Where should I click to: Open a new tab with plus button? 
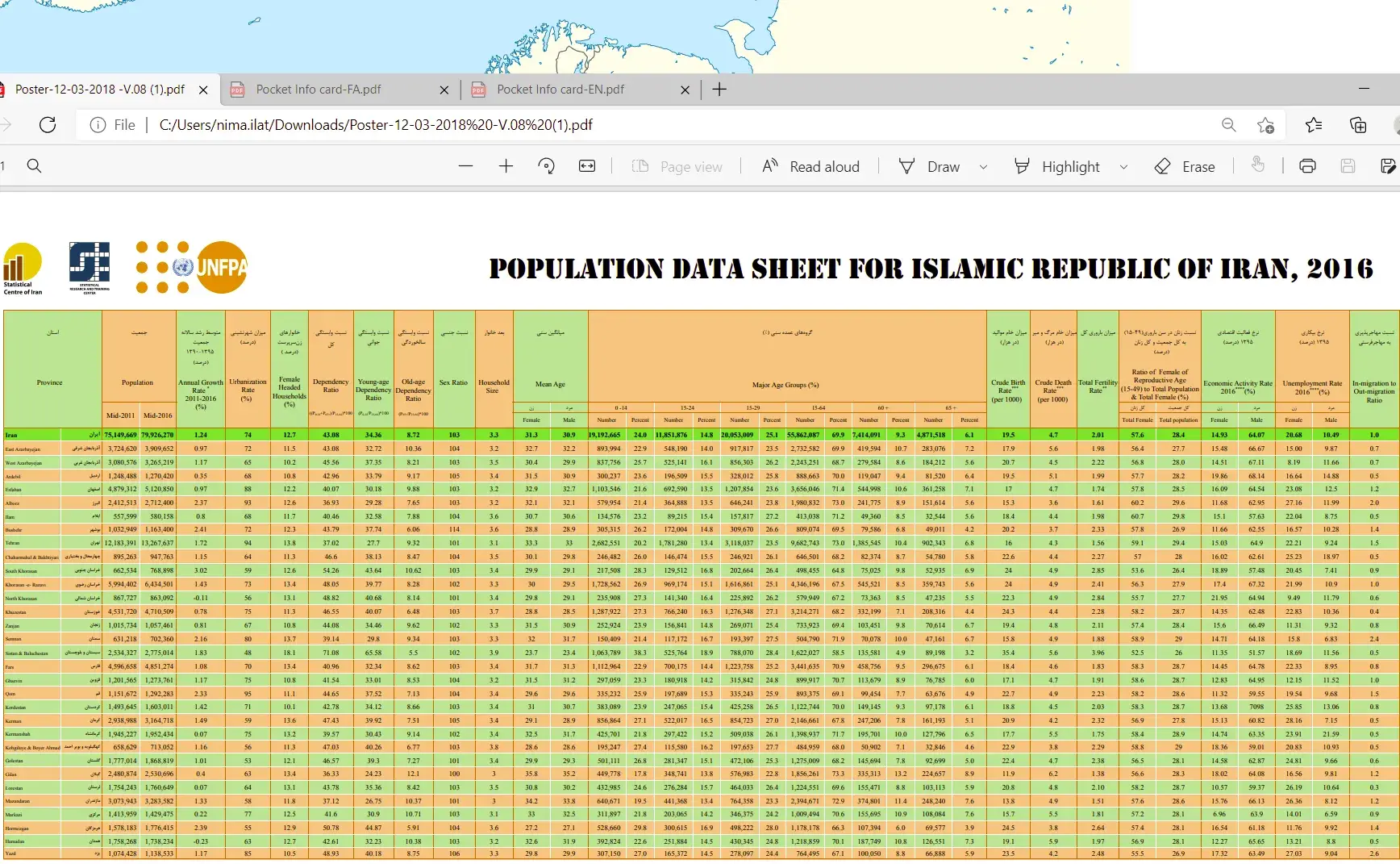coord(719,90)
